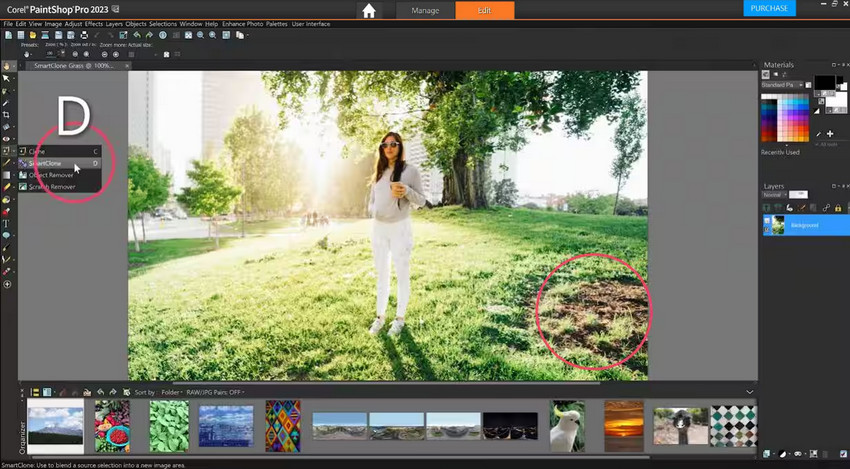The height and width of the screenshot is (469, 850).
Task: Click the add tools plus circle
Action: [x=7, y=284]
